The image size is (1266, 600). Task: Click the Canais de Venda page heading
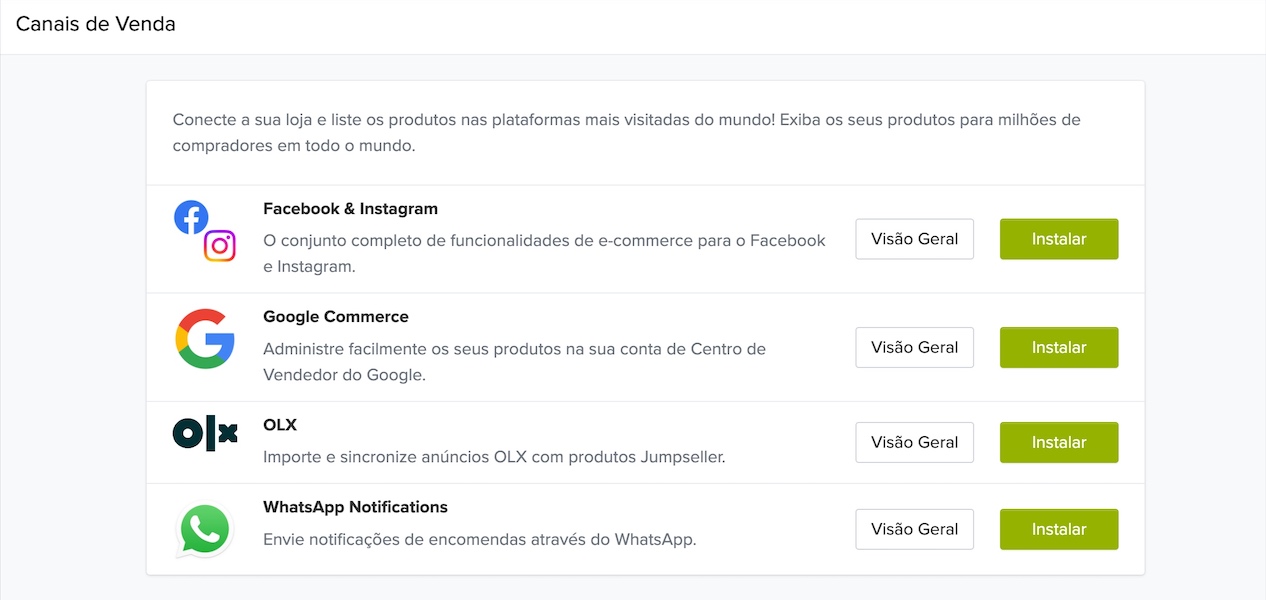(96, 24)
